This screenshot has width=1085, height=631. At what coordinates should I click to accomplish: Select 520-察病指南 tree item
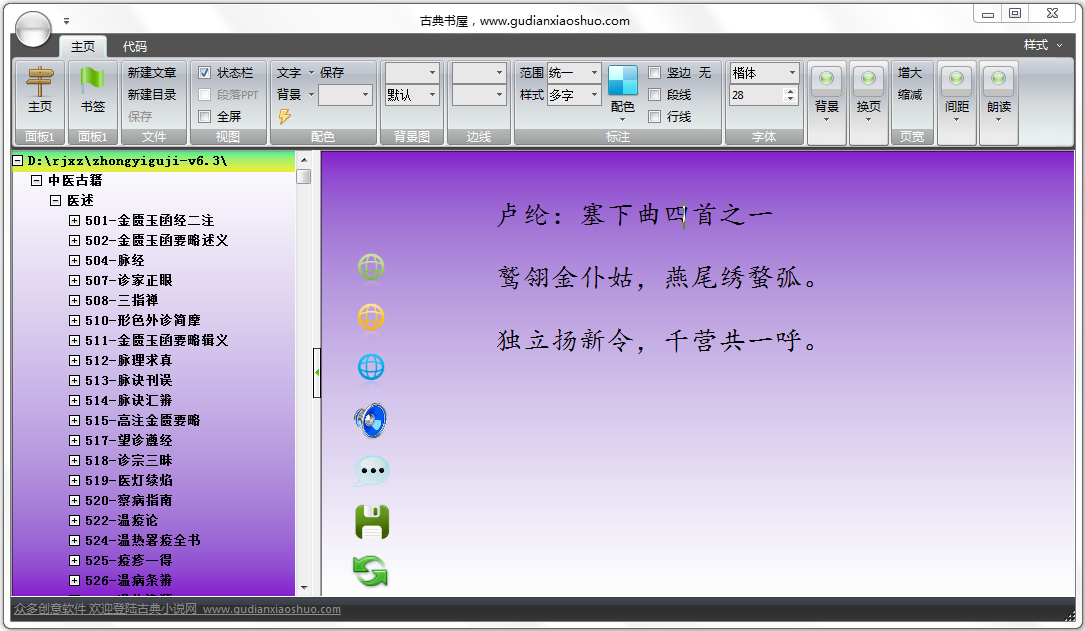[129, 501]
